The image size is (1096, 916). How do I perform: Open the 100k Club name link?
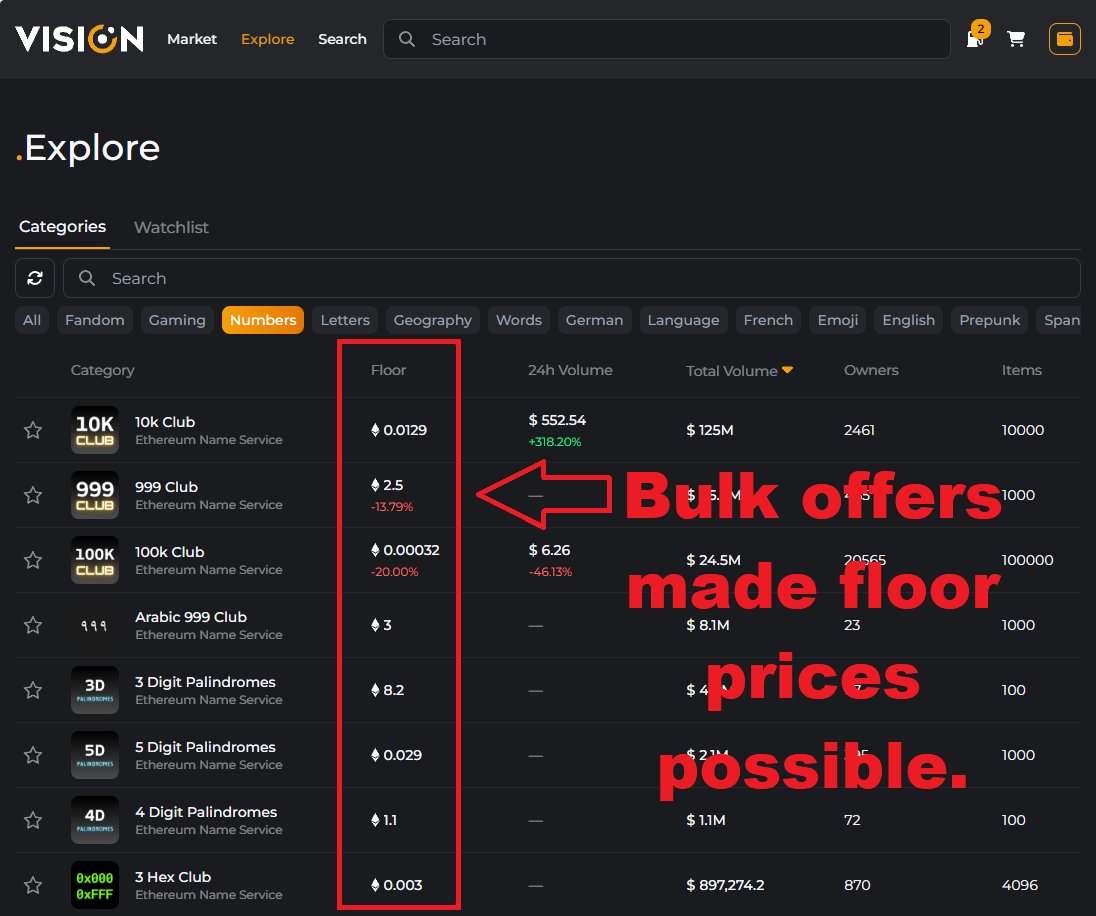169,552
